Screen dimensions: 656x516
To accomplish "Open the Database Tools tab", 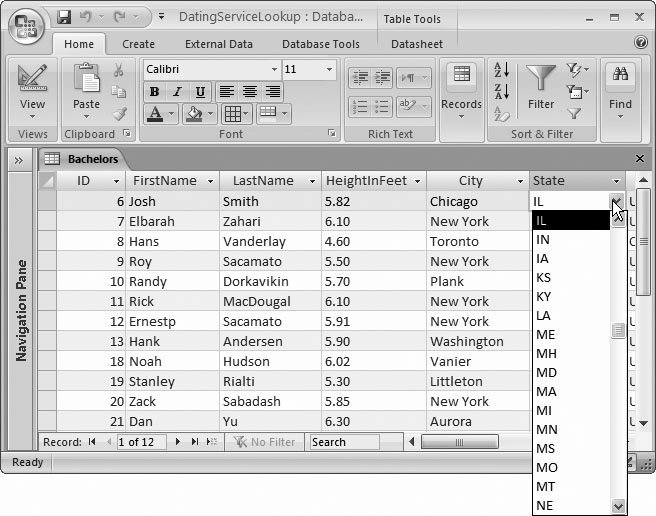I will tap(320, 44).
